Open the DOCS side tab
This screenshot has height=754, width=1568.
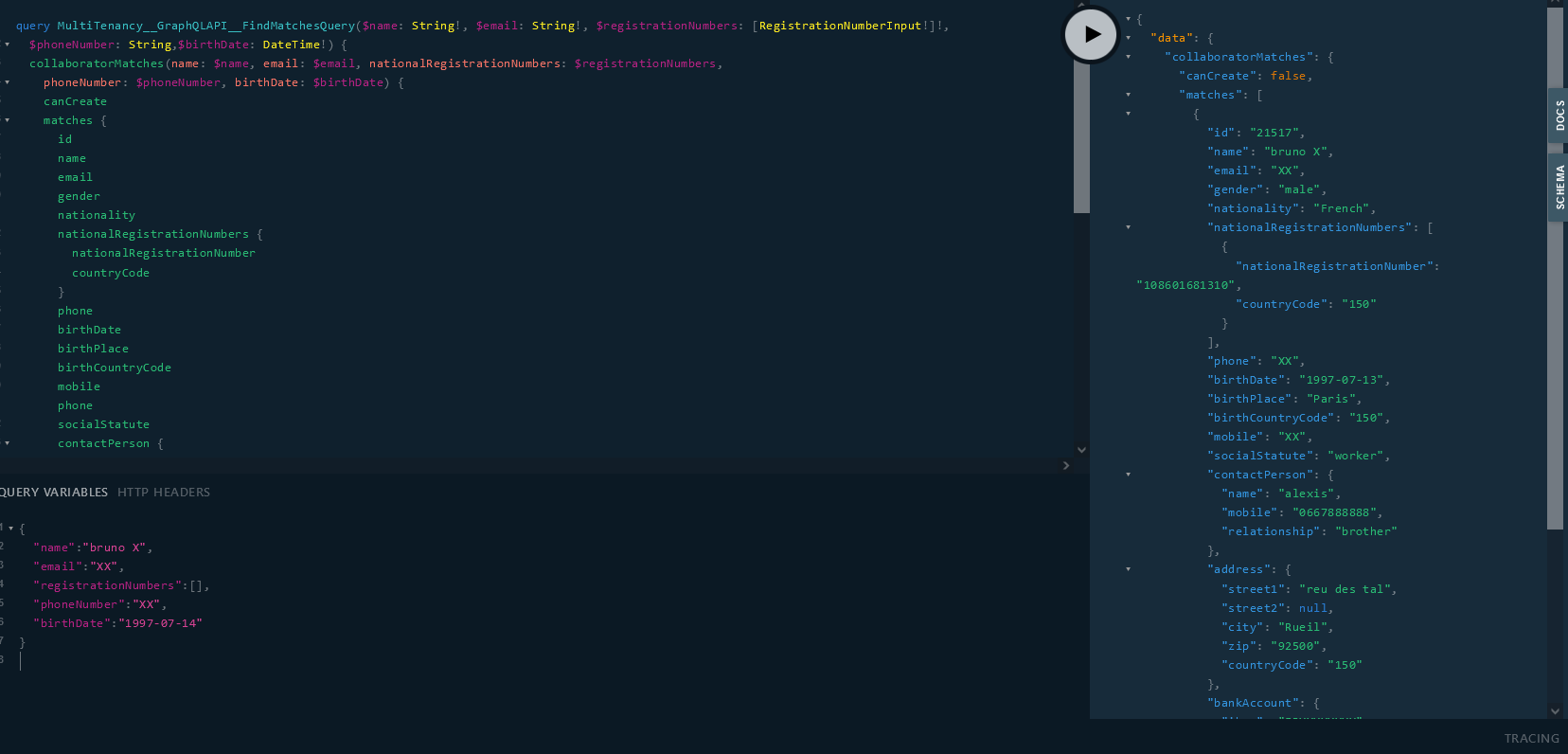click(1559, 116)
